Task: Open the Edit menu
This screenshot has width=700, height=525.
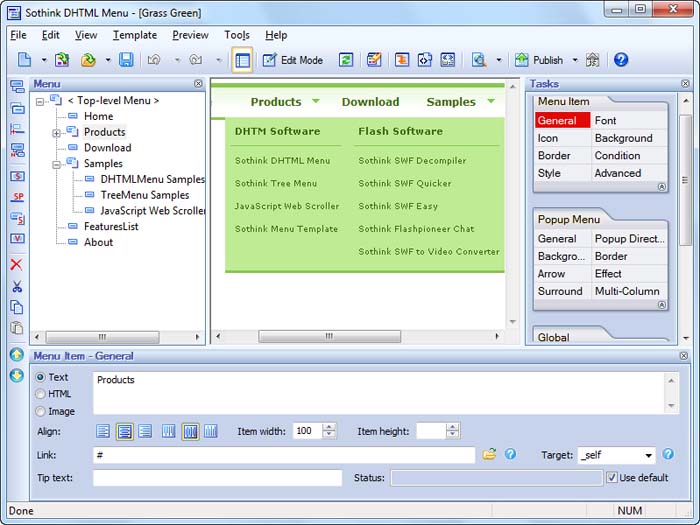Action: pos(50,35)
